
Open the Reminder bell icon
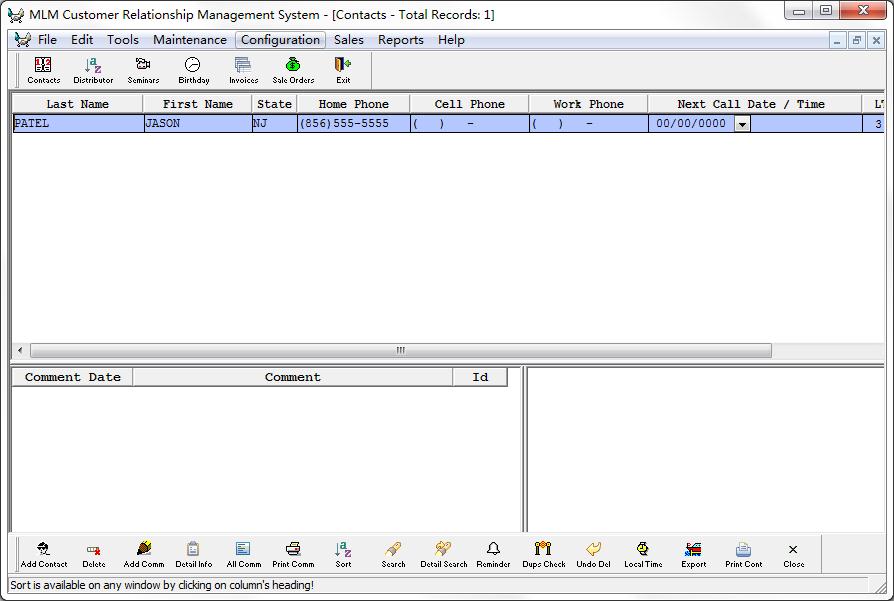click(493, 553)
